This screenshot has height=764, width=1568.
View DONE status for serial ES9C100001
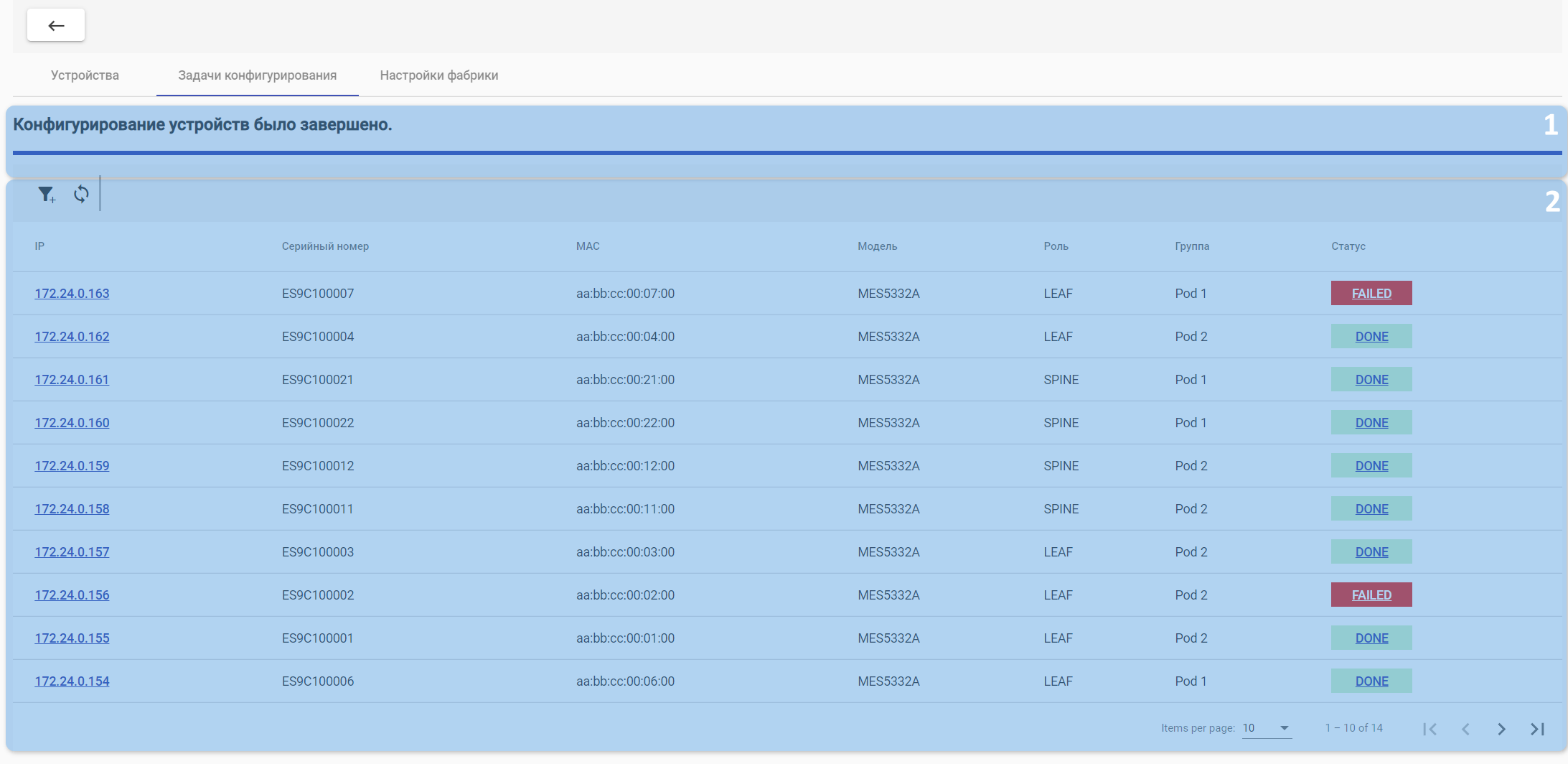click(1371, 638)
